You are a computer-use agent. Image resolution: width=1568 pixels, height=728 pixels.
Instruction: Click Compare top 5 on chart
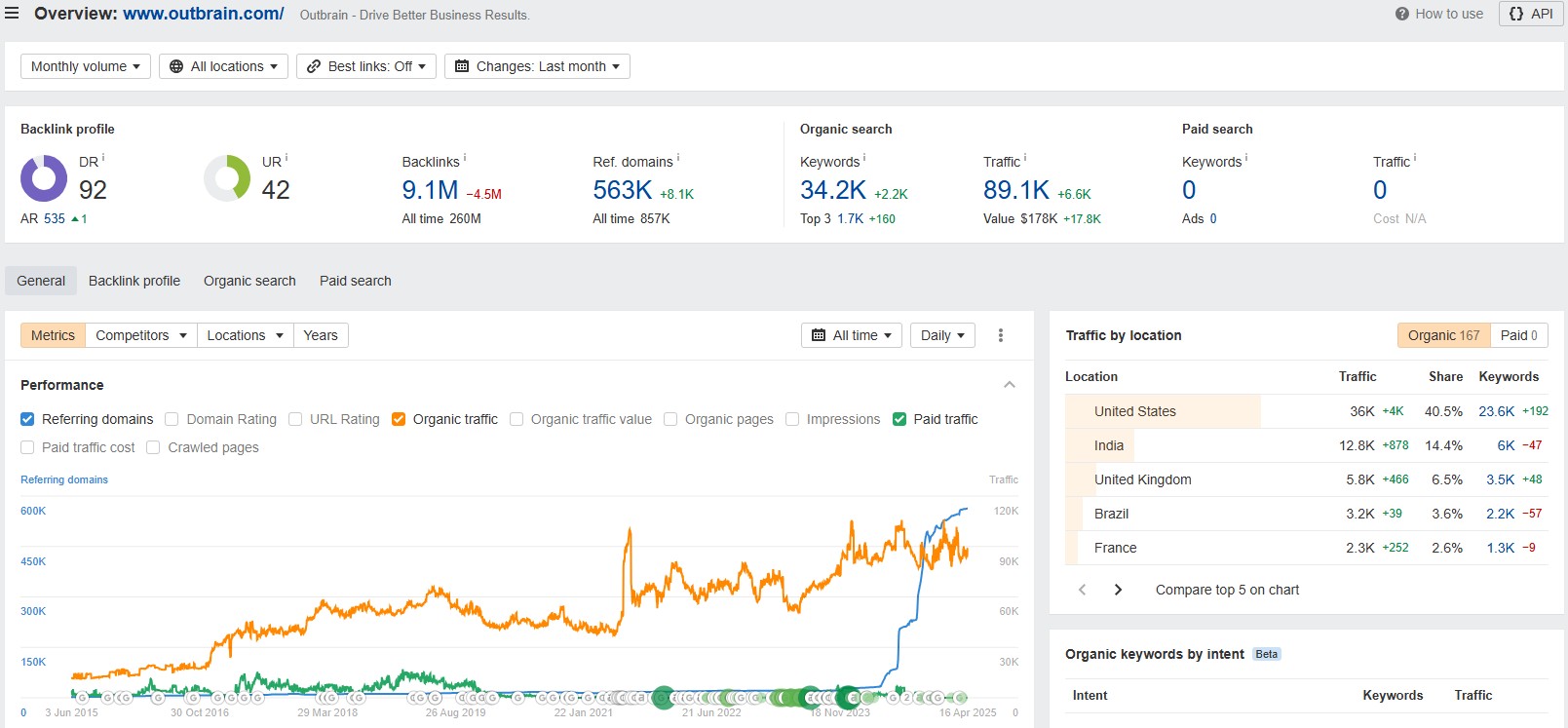tap(1227, 590)
